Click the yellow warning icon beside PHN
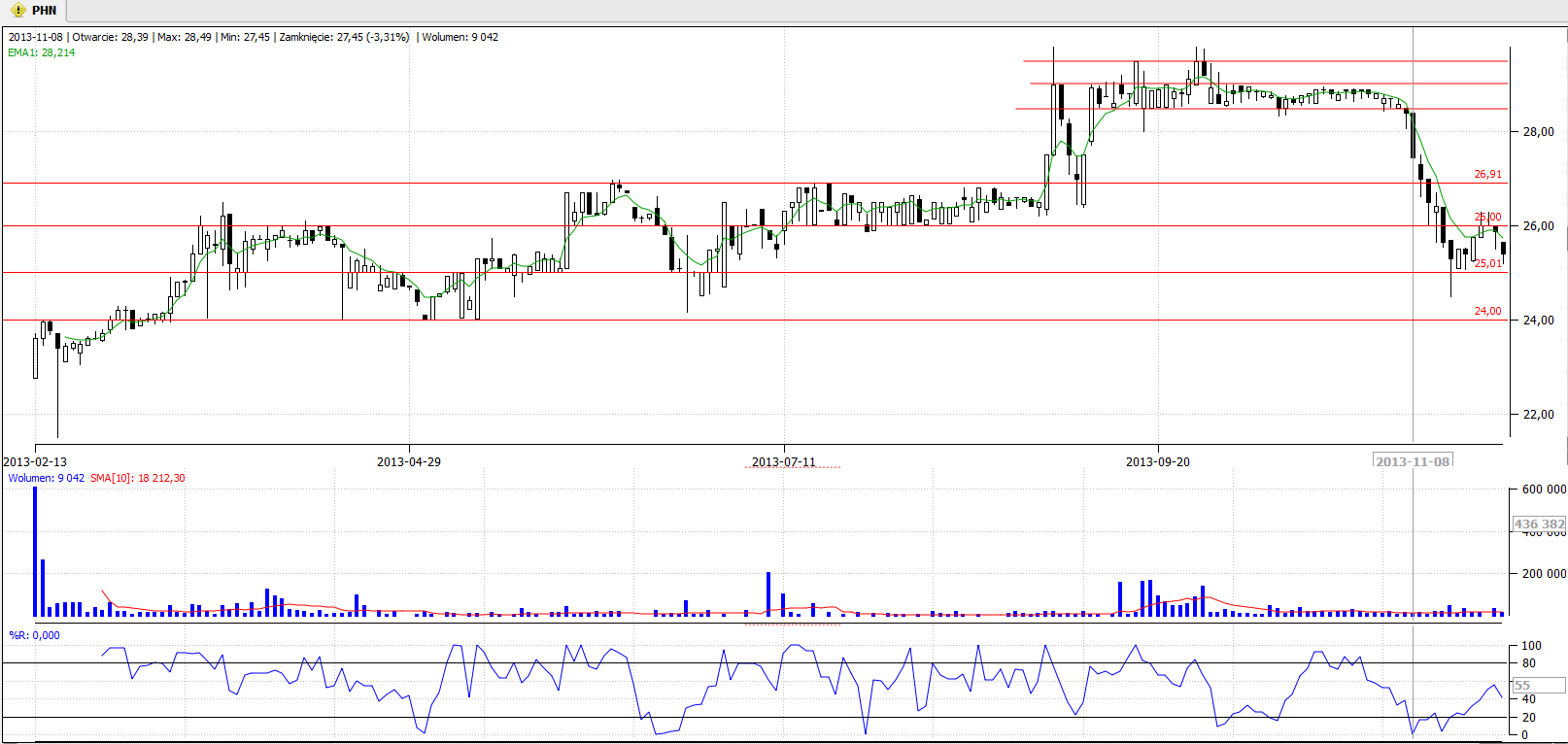Viewport: 1568px width, 744px height. [17, 11]
